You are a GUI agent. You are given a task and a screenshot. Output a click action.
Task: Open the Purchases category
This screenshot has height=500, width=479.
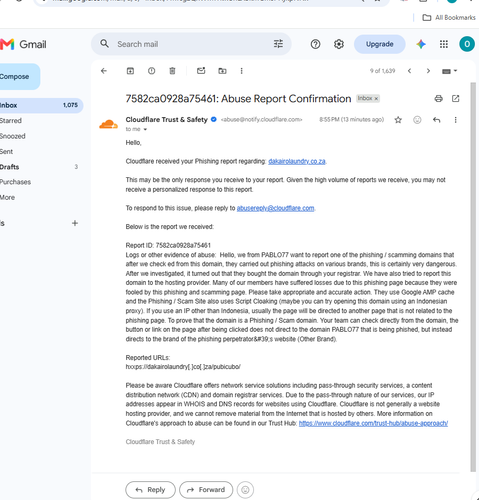15,182
